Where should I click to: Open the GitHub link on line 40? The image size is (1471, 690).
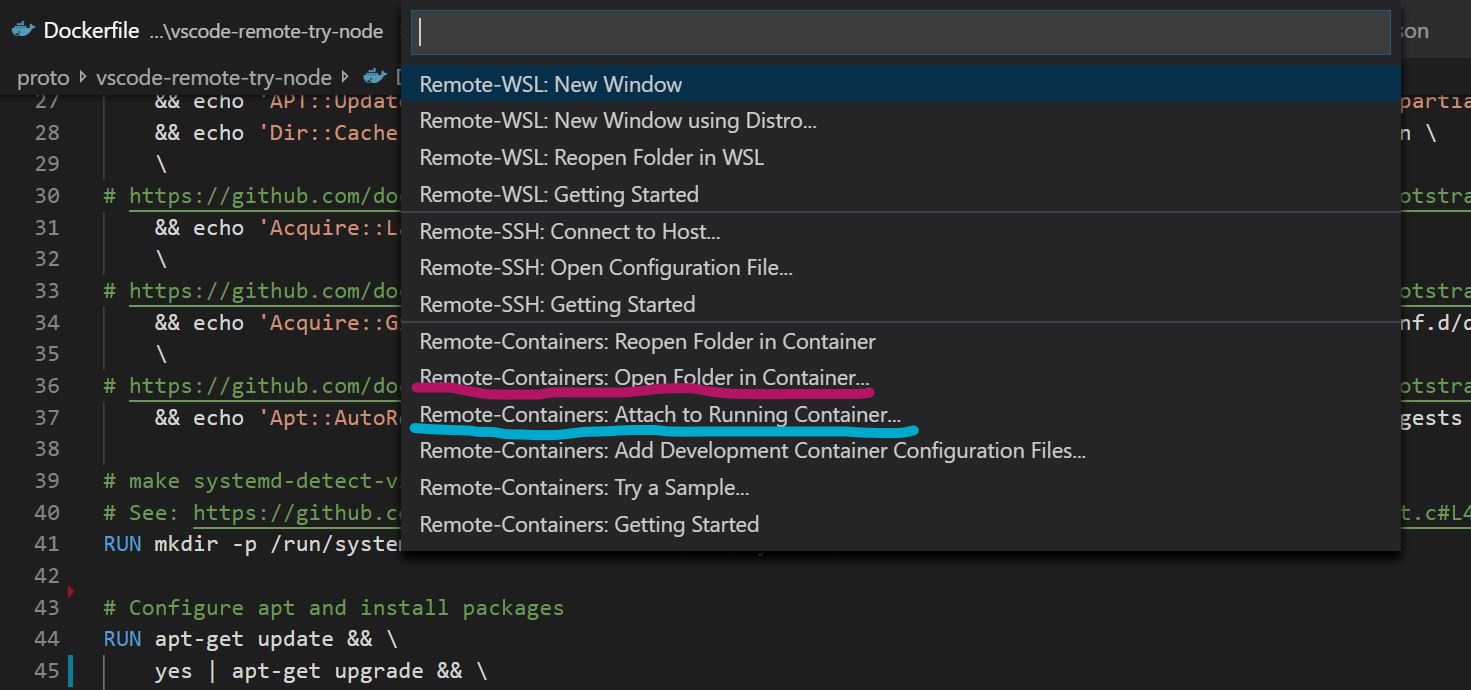(297, 513)
